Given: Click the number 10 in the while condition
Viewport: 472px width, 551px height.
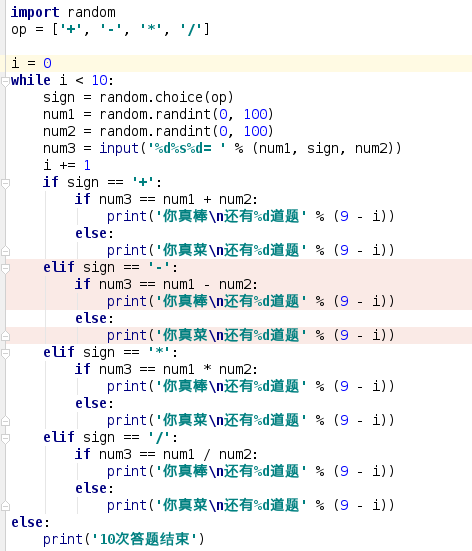Looking at the screenshot, I should tap(99, 80).
